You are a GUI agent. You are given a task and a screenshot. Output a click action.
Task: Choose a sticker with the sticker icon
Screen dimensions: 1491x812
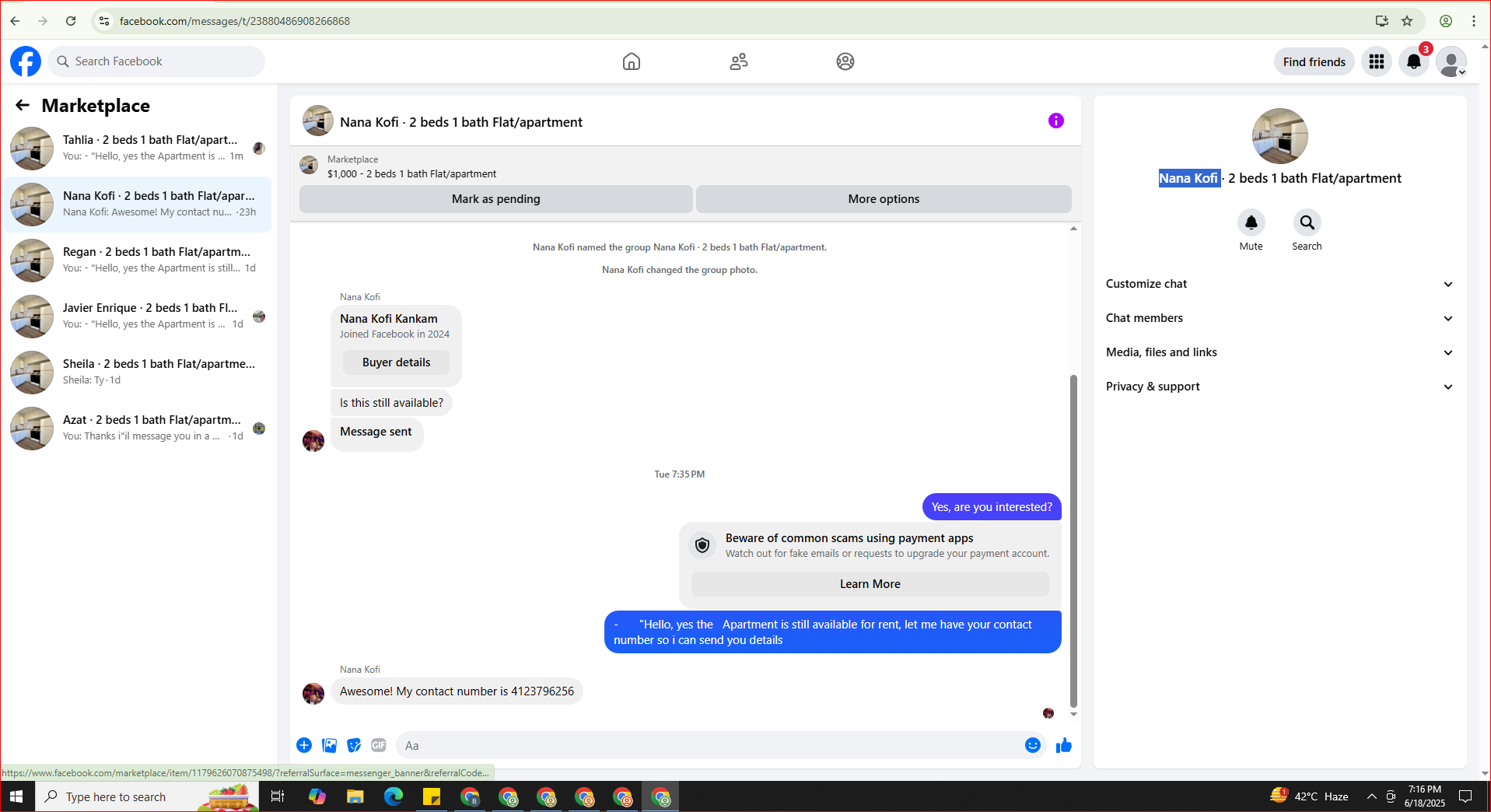click(x=354, y=745)
